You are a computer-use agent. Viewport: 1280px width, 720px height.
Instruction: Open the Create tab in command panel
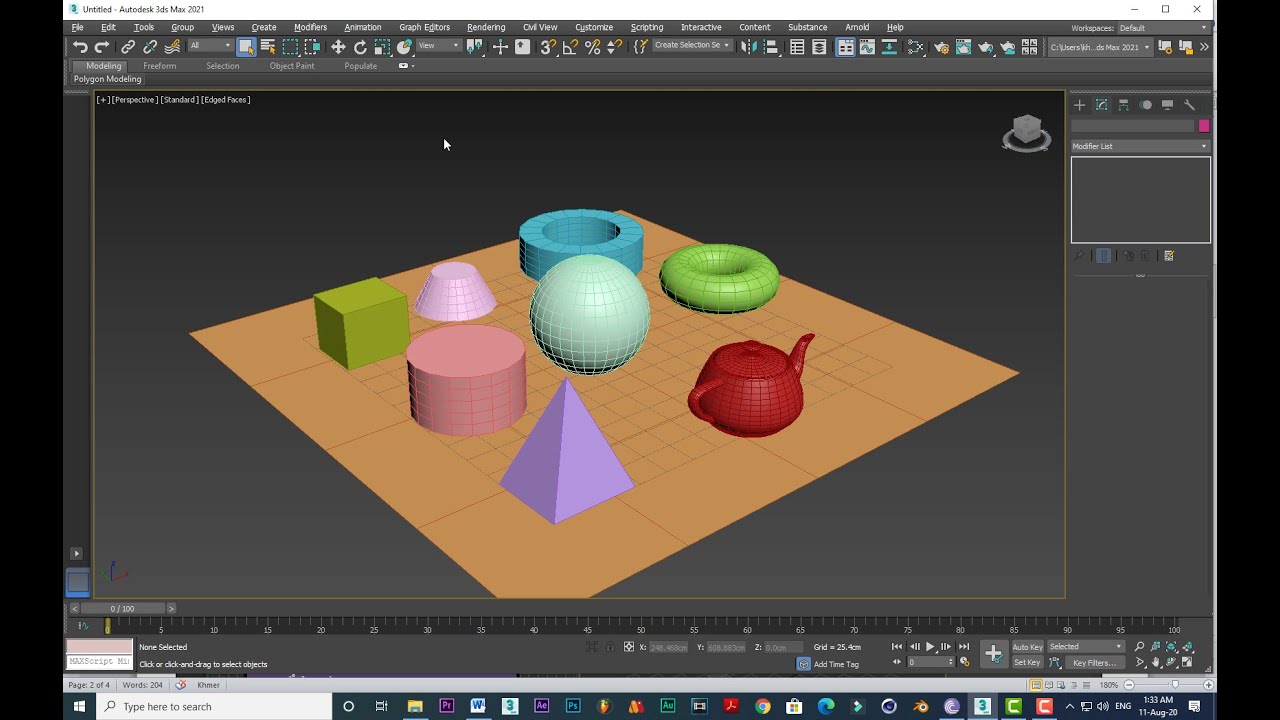[x=1079, y=105]
